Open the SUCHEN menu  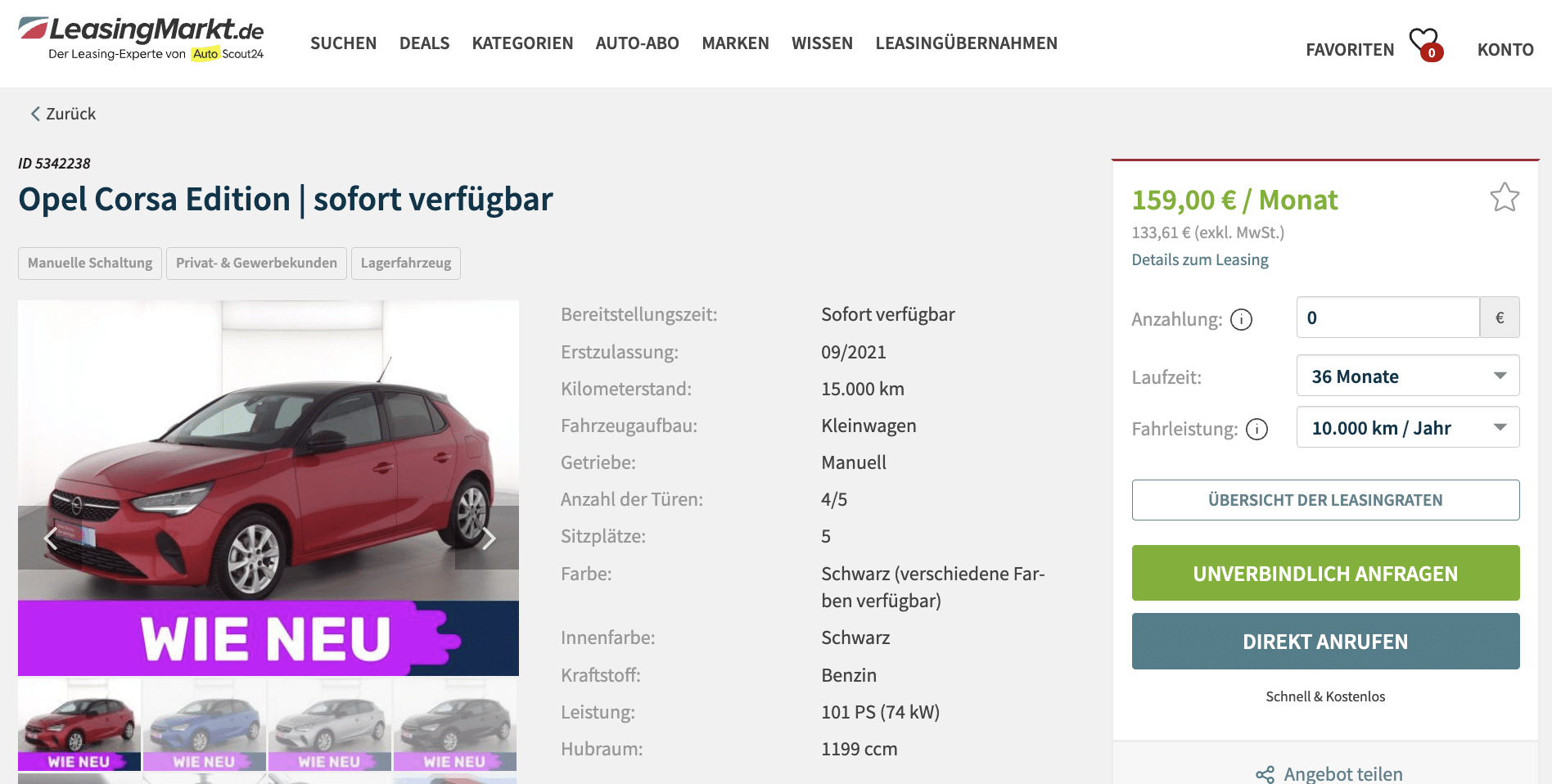click(x=343, y=43)
